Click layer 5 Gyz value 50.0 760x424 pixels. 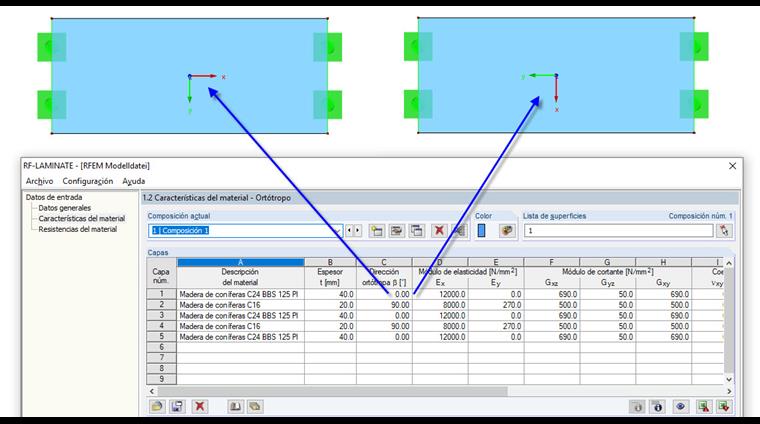click(607, 337)
